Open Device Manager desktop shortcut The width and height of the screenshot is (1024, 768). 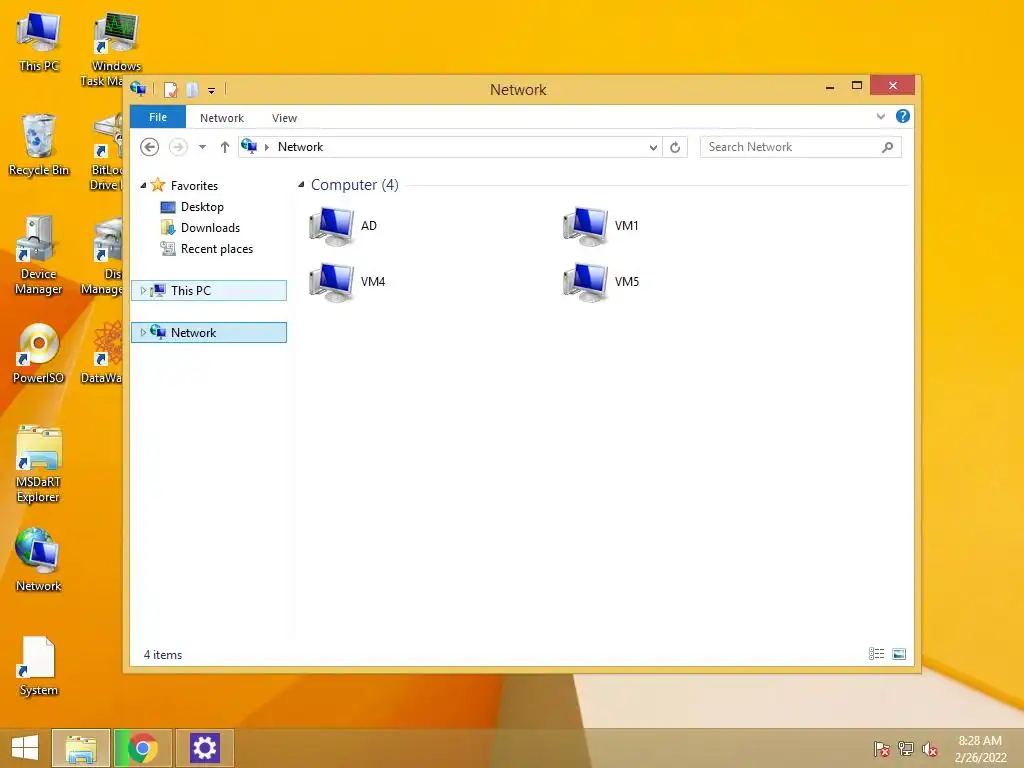[39, 256]
